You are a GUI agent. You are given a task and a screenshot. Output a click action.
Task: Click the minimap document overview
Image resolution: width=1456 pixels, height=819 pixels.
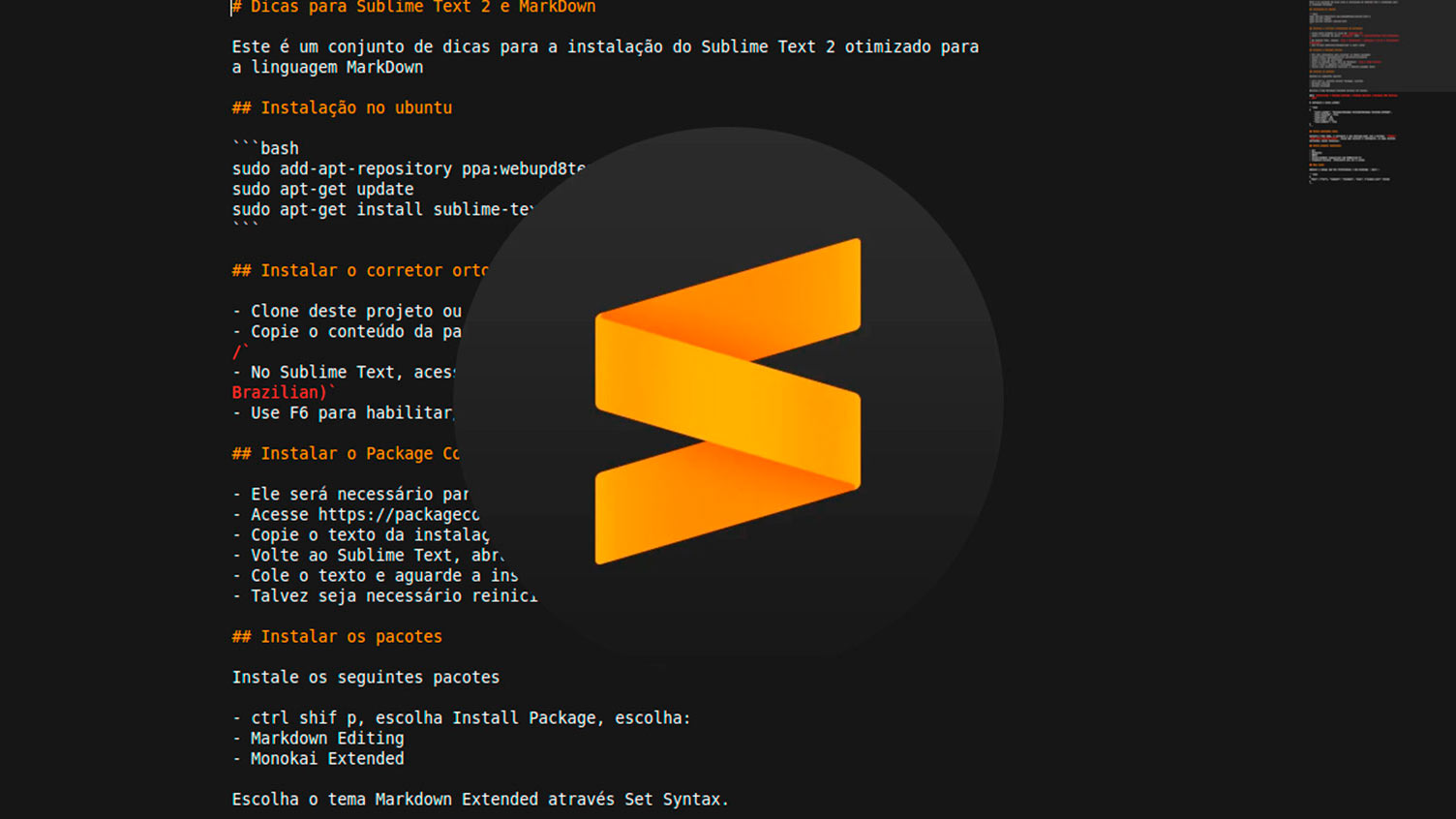pyautogui.click(x=1381, y=92)
